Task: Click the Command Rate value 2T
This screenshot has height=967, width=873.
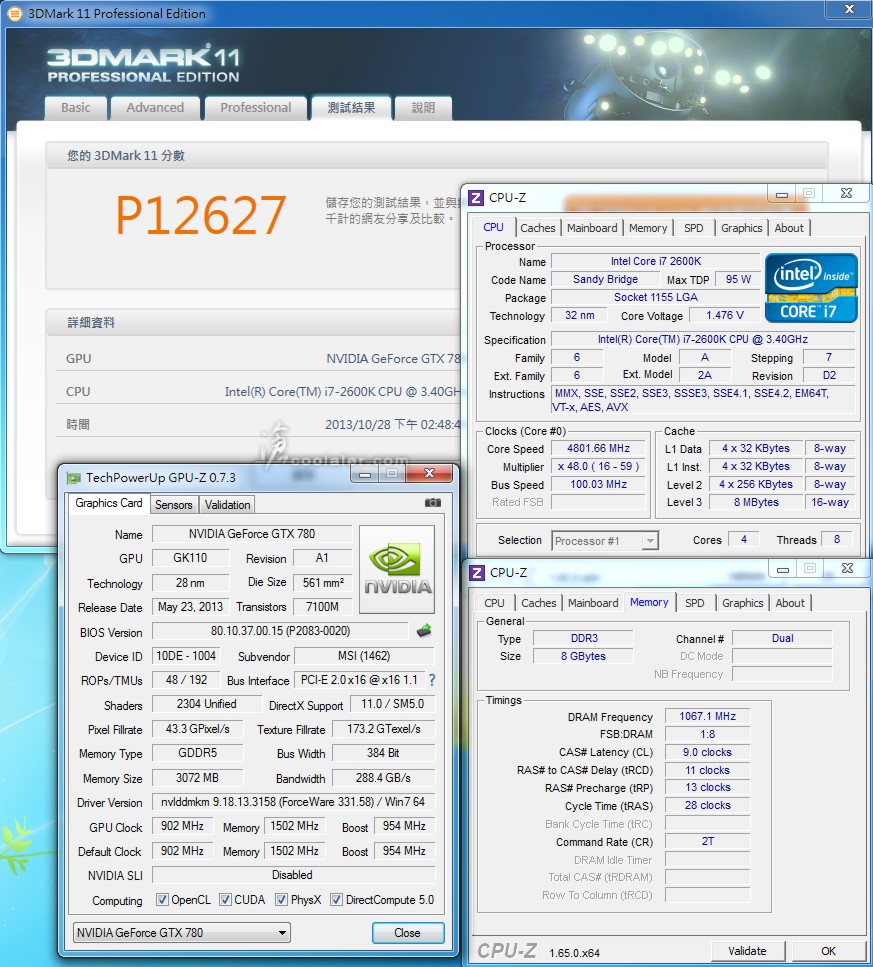Action: coord(707,841)
